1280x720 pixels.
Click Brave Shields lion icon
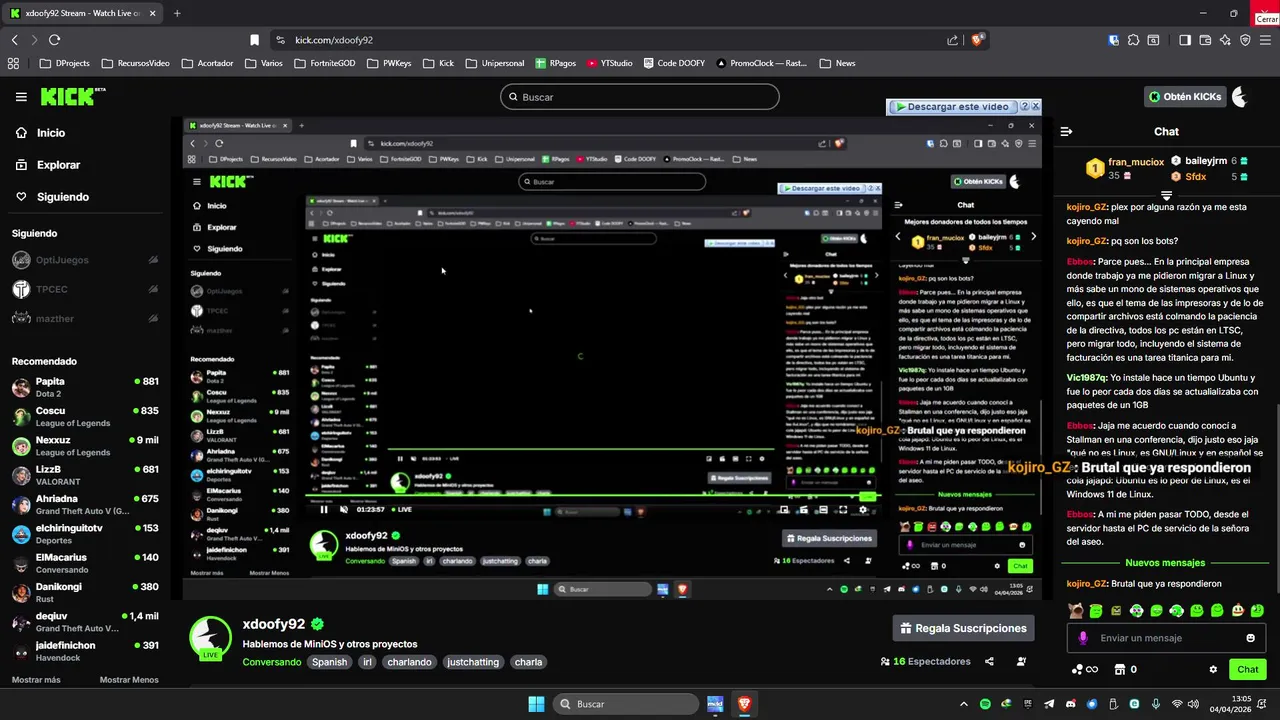tap(977, 40)
